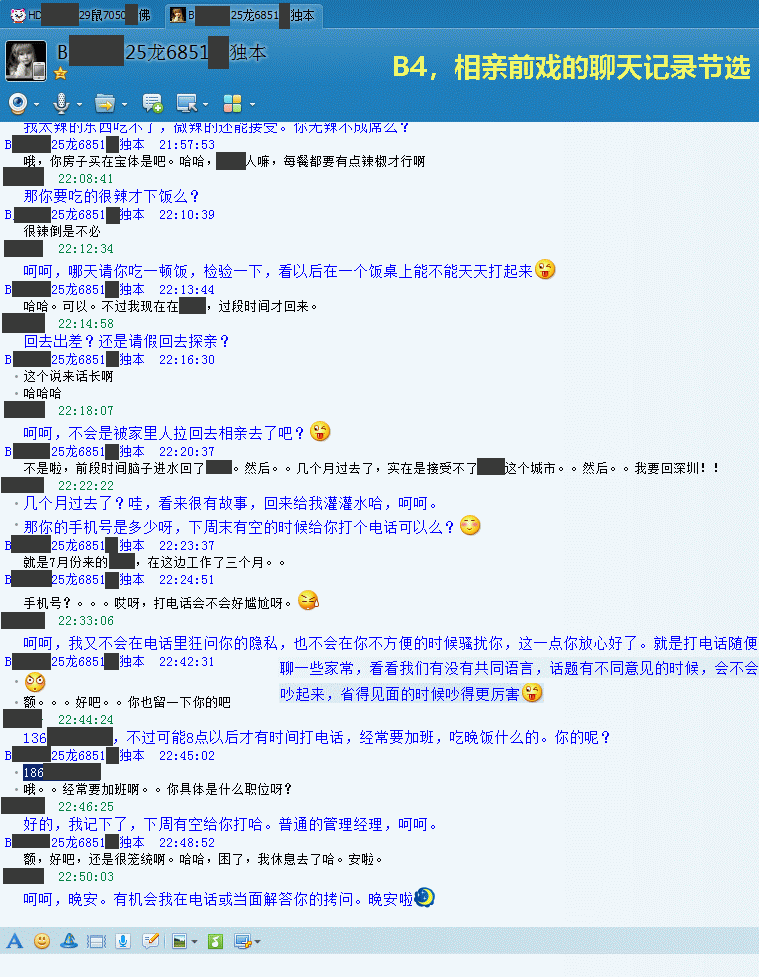The width and height of the screenshot is (759, 977).
Task: Expand the dropdown arrow beside the webcam icon
Action: point(36,104)
